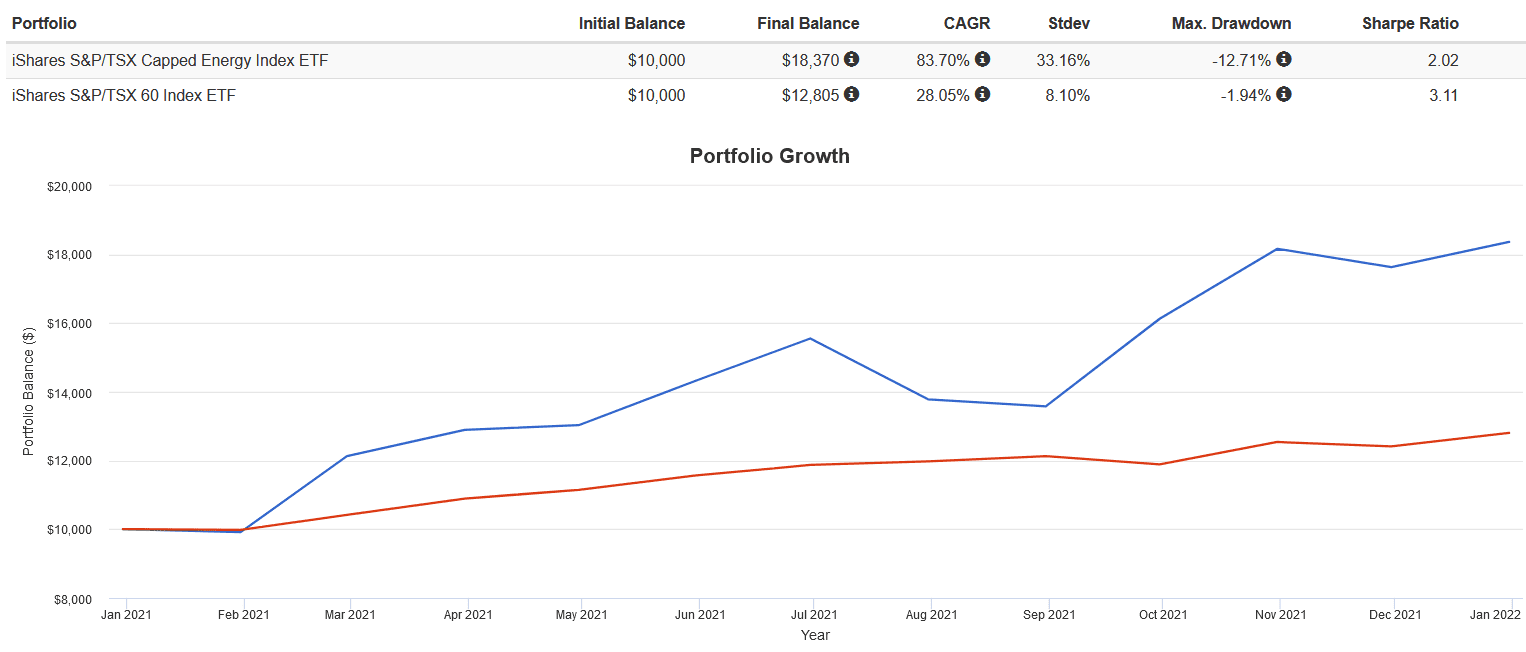Click info icon beside 83.70% CAGR
1526x652 pixels.
pos(982,60)
